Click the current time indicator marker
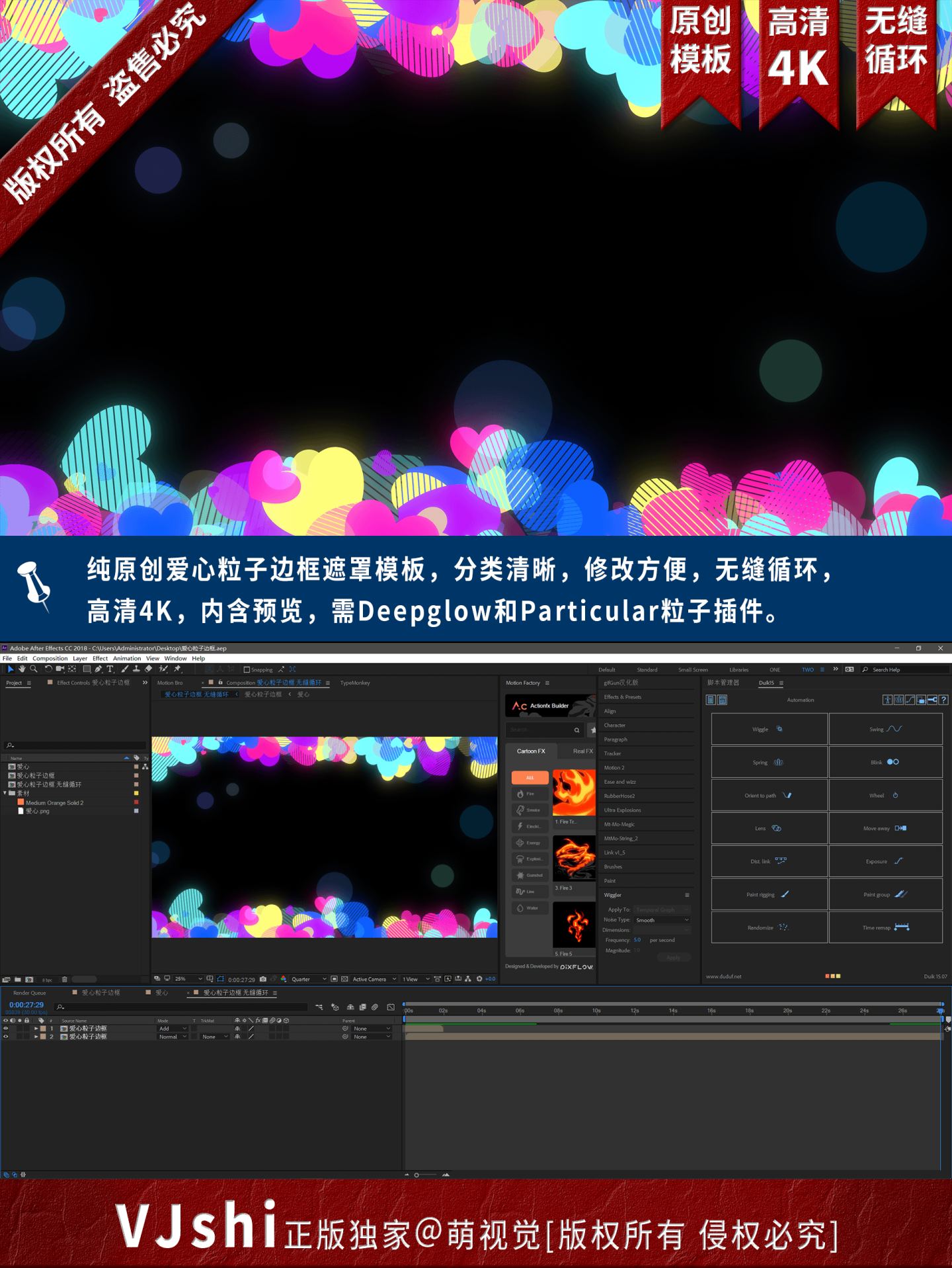This screenshot has height=1268, width=952. pyautogui.click(x=941, y=1011)
